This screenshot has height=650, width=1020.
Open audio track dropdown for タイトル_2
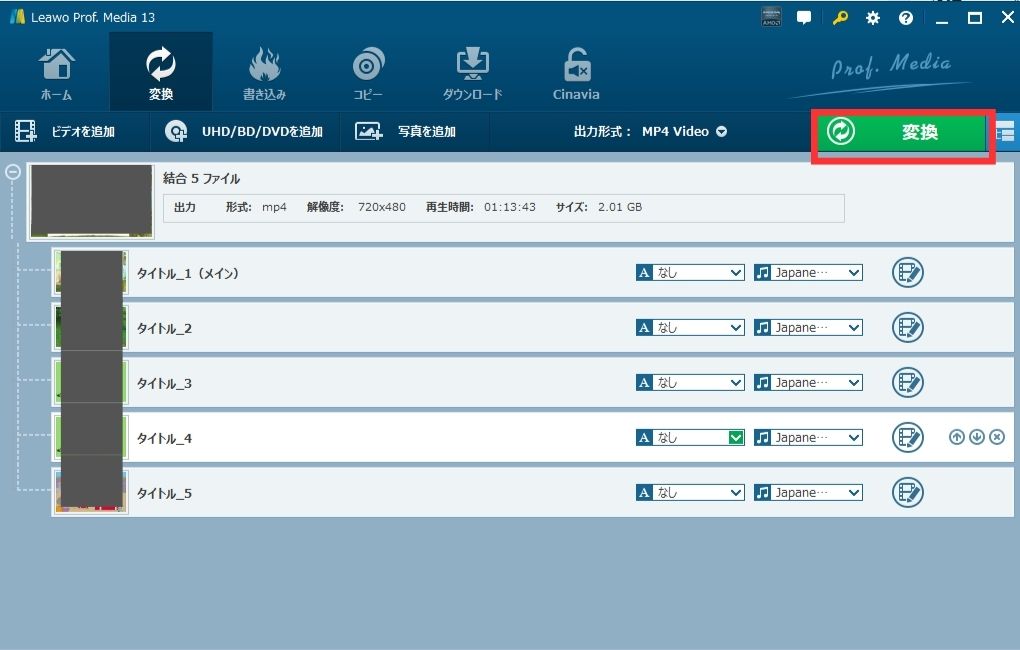(853, 328)
